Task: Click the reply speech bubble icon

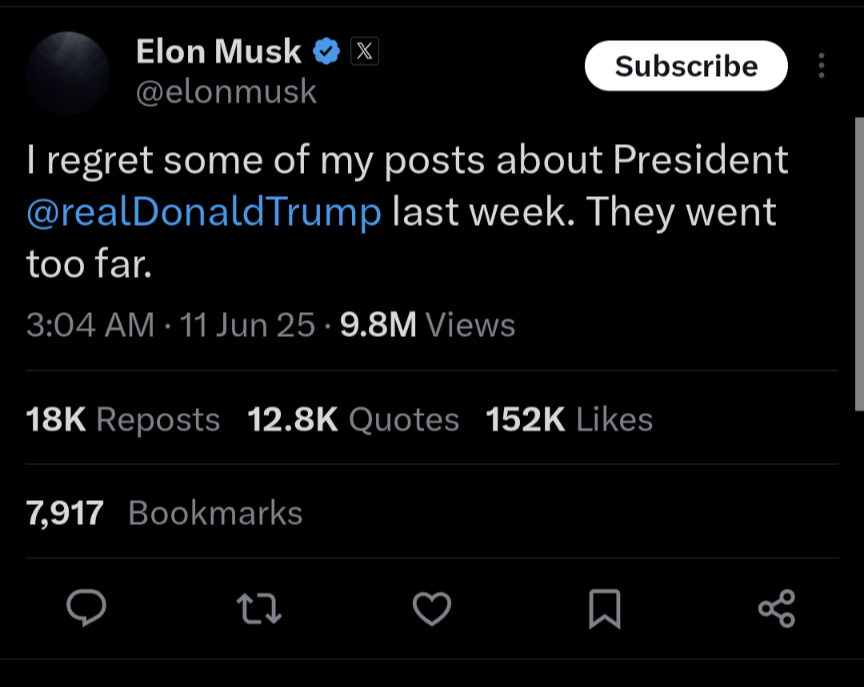Action: 87,607
